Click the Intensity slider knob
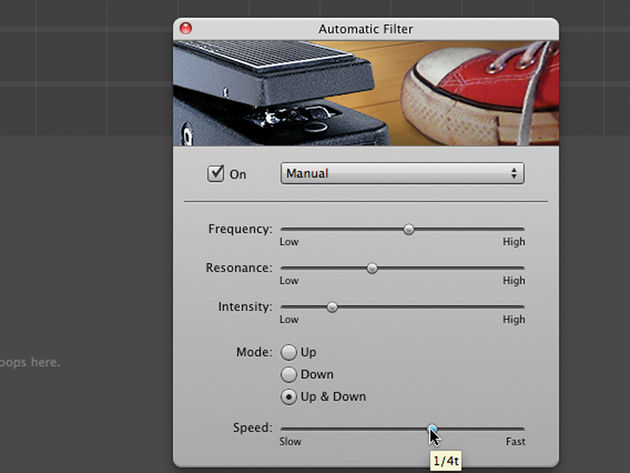The image size is (630, 473). coord(332,307)
